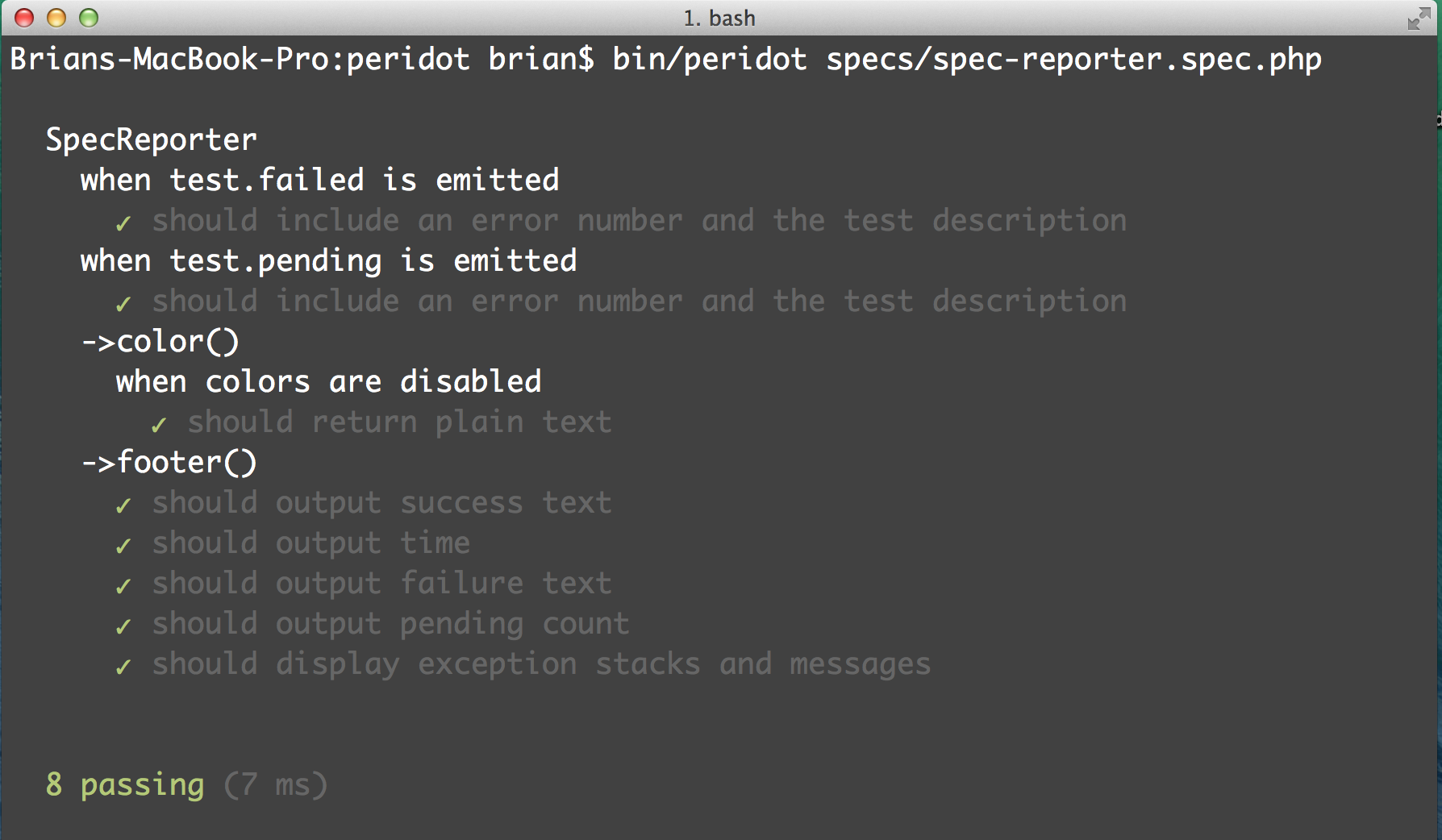Click the 'SpecReporter' suite heading
This screenshot has height=840, width=1442.
151,140
